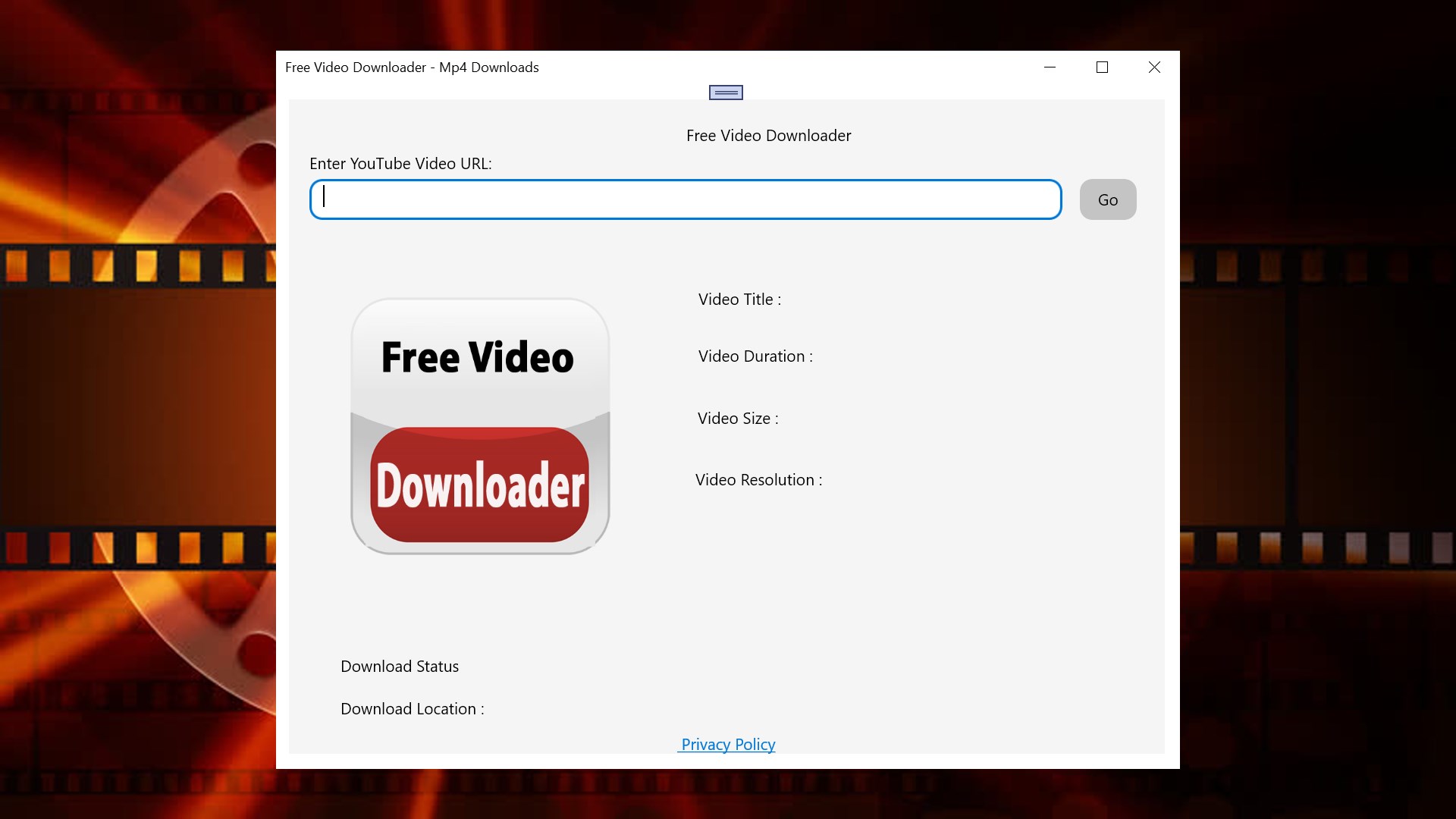Select the 'Video Size :' label
This screenshot has width=1456, height=819.
click(x=738, y=419)
